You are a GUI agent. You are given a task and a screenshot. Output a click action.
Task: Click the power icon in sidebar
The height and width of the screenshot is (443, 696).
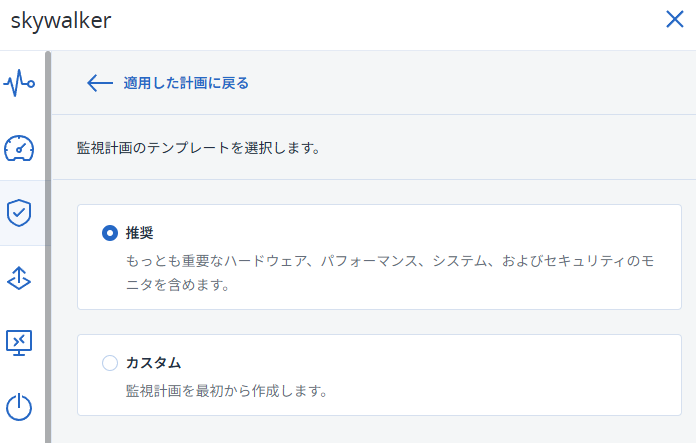(x=19, y=407)
